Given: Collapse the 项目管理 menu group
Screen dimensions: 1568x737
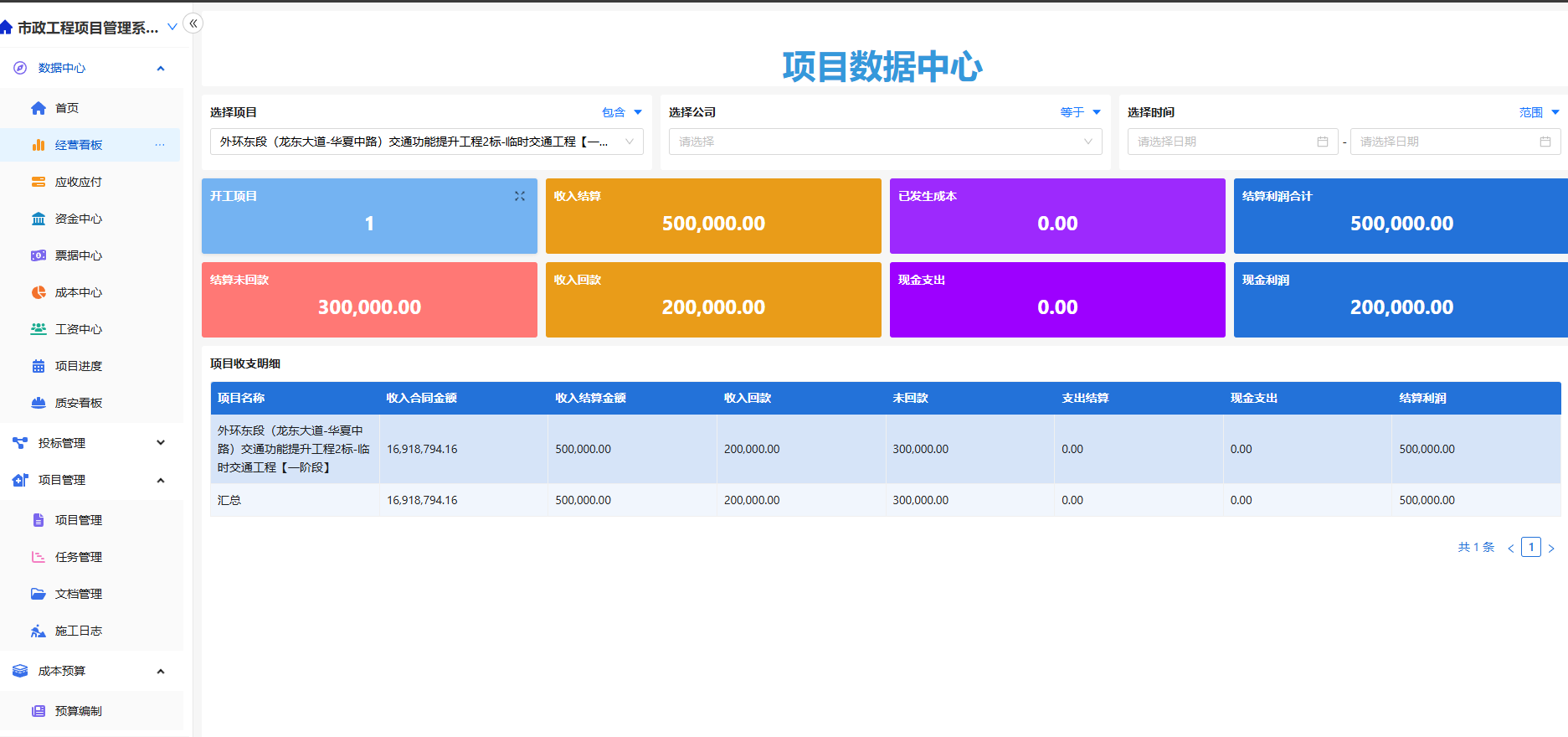Looking at the screenshot, I should (x=161, y=480).
